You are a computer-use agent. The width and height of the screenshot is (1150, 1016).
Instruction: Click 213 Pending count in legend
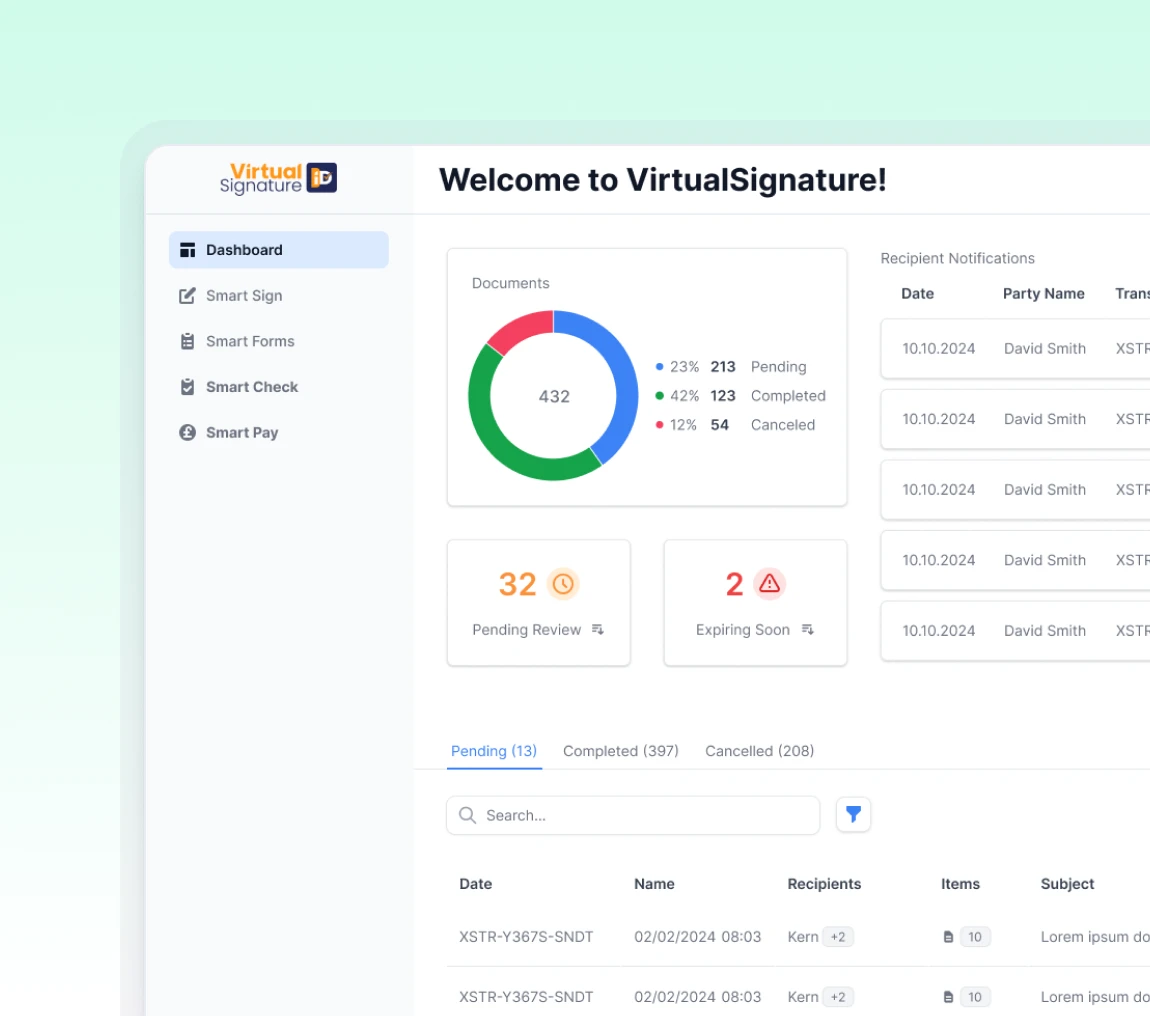(722, 367)
